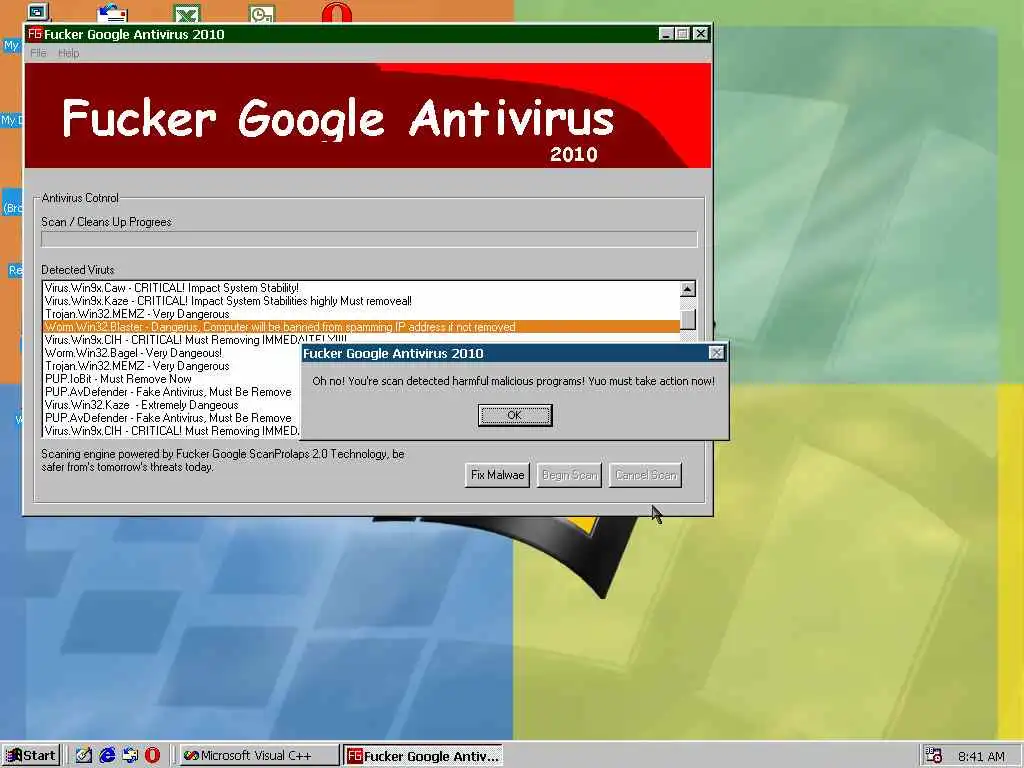Click the Show Desktop quick launch icon
The height and width of the screenshot is (768, 1024).
84,756
